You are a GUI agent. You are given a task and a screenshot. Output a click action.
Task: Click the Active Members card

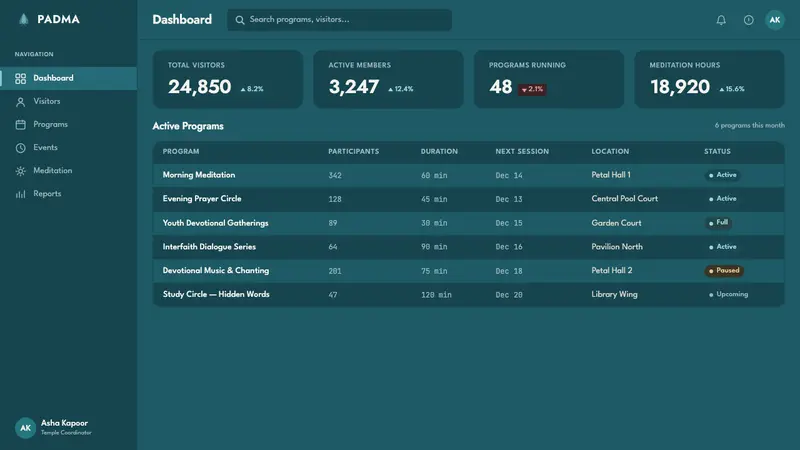click(x=388, y=79)
